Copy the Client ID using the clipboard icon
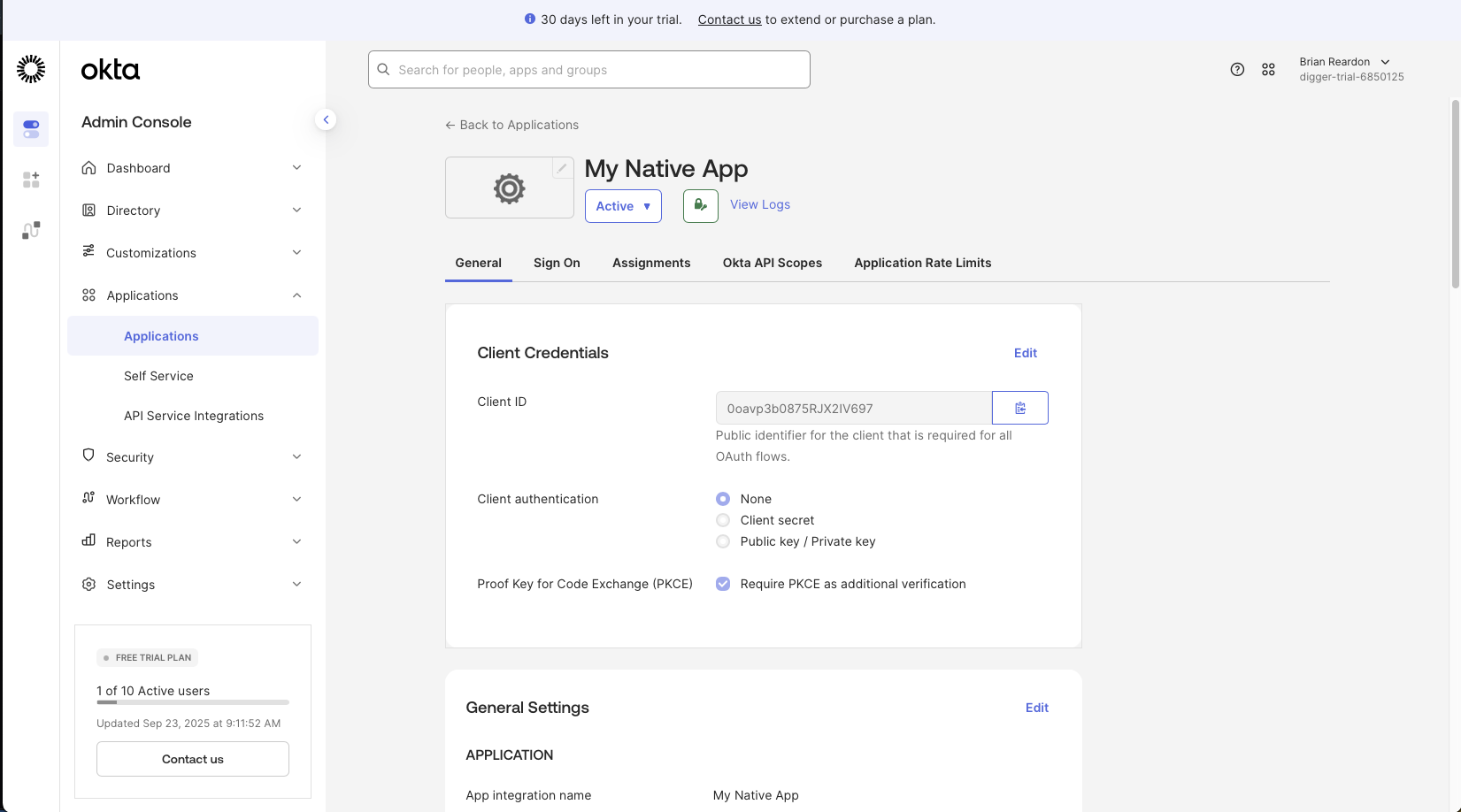 (1019, 408)
